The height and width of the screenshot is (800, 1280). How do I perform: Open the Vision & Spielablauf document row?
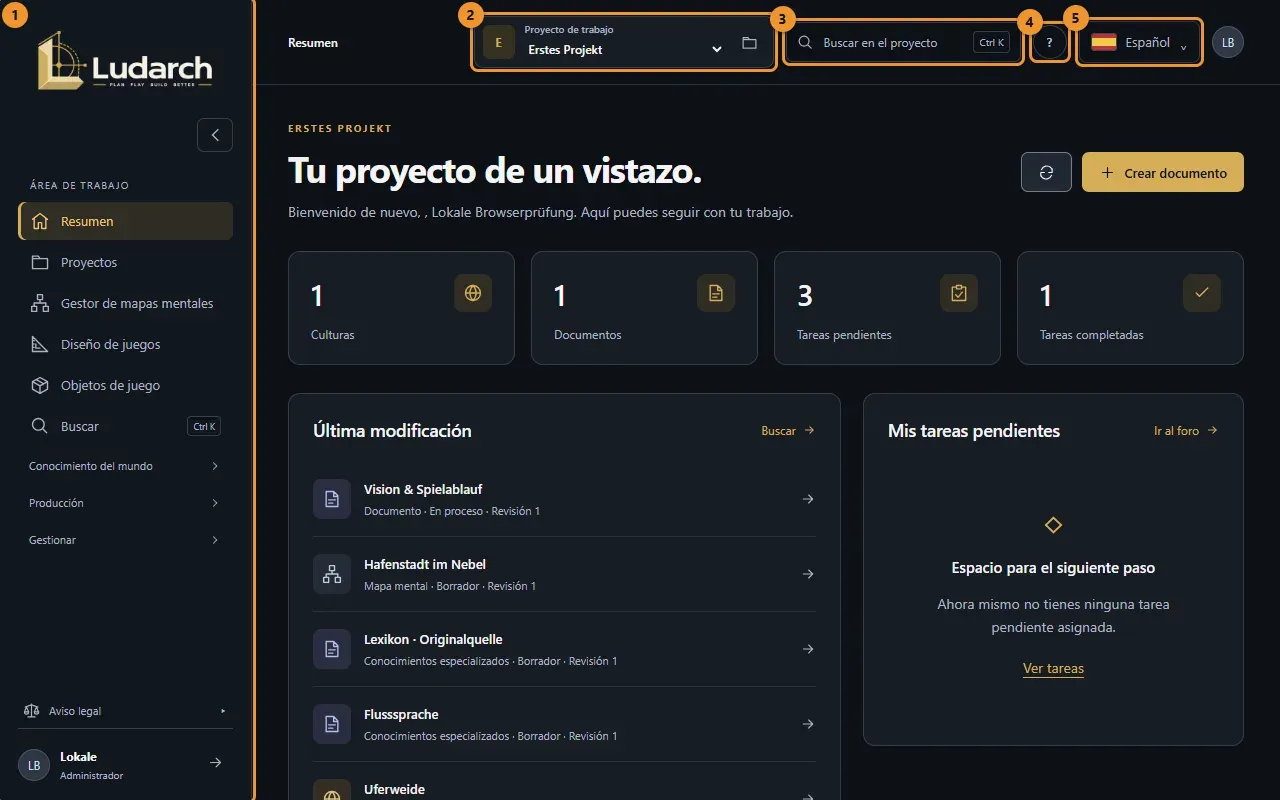(x=564, y=499)
